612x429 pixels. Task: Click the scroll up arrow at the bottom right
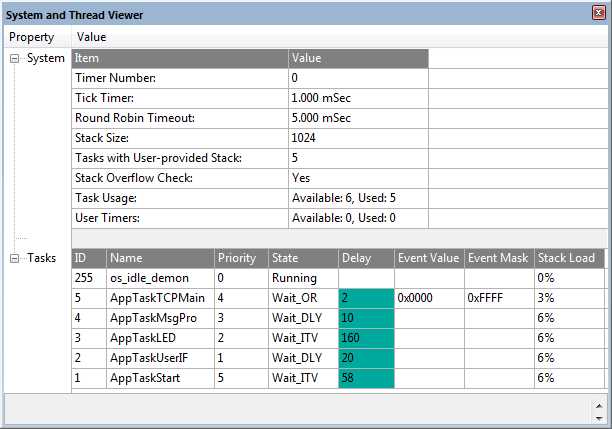pos(599,406)
